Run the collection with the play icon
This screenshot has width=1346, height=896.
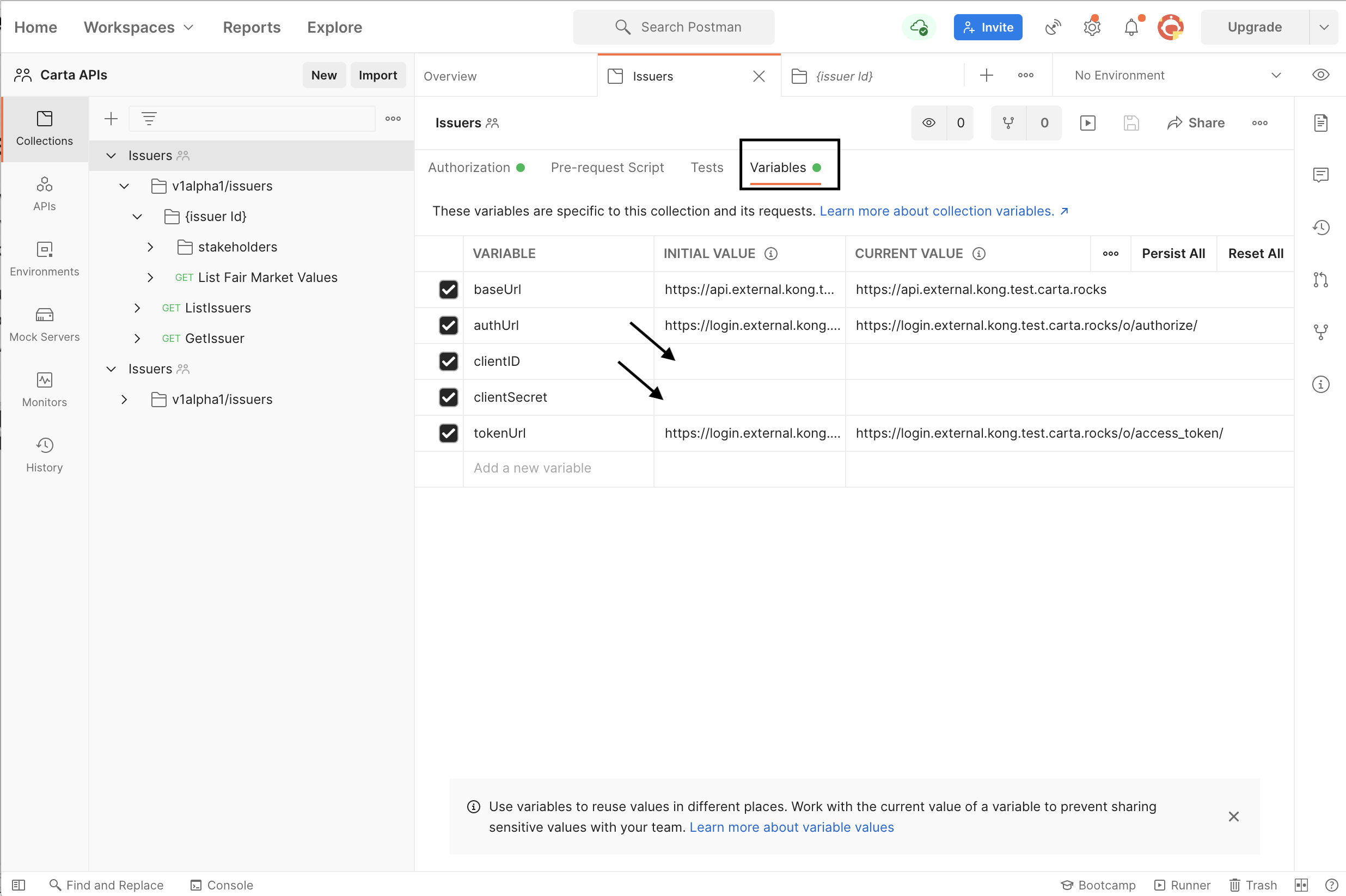point(1088,123)
